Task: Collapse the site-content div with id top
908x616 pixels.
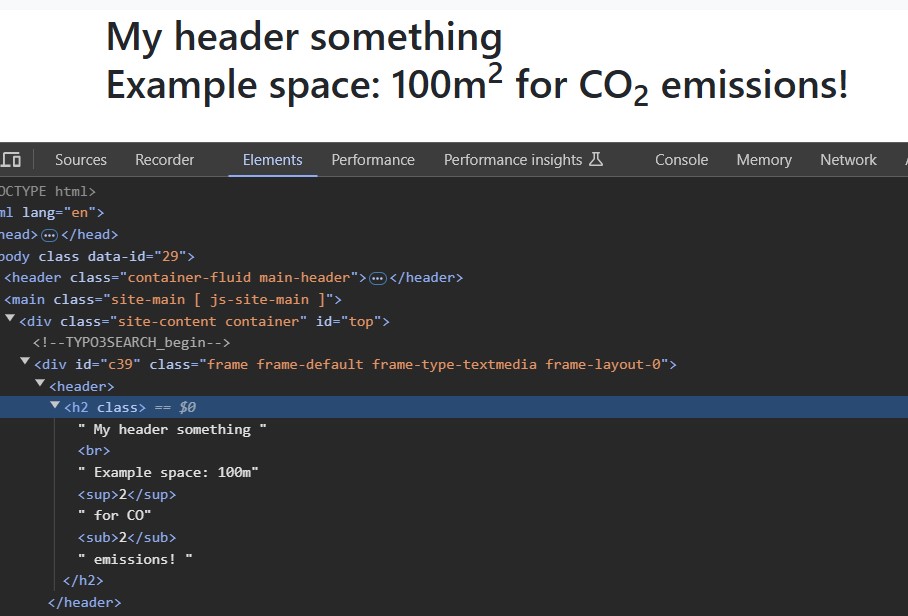Action: pyautogui.click(x=10, y=320)
